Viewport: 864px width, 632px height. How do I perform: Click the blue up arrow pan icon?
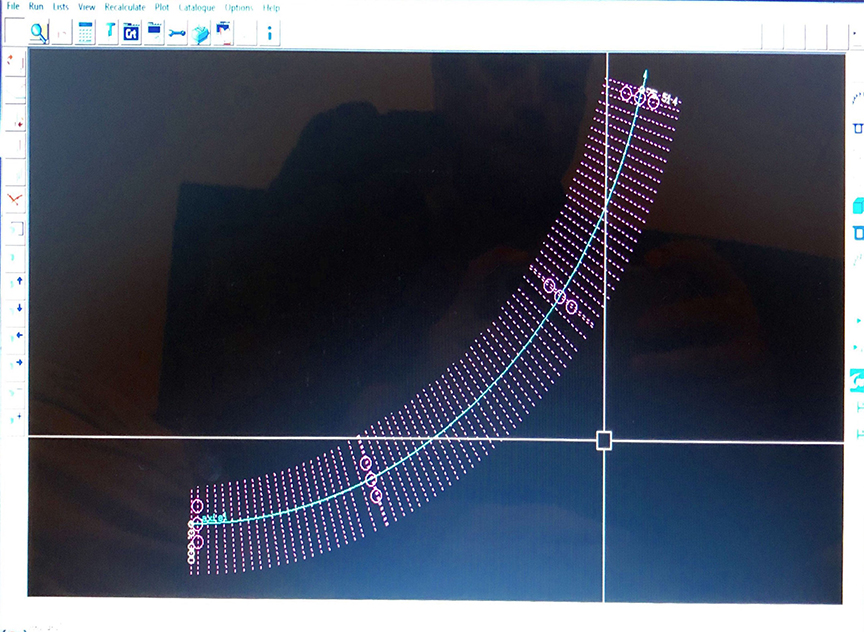pos(17,282)
